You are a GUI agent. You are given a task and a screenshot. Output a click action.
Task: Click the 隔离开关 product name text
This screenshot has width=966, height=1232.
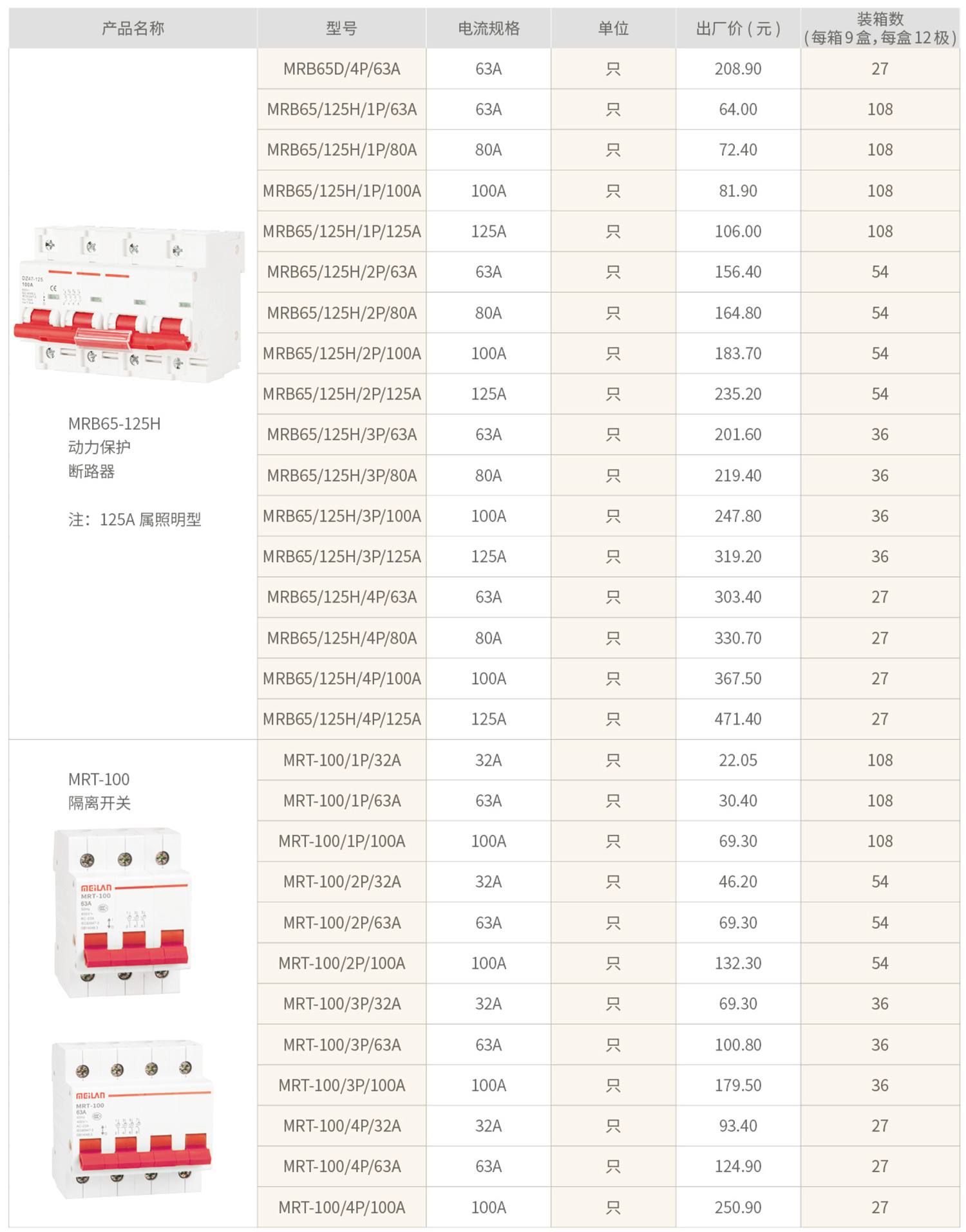click(99, 803)
